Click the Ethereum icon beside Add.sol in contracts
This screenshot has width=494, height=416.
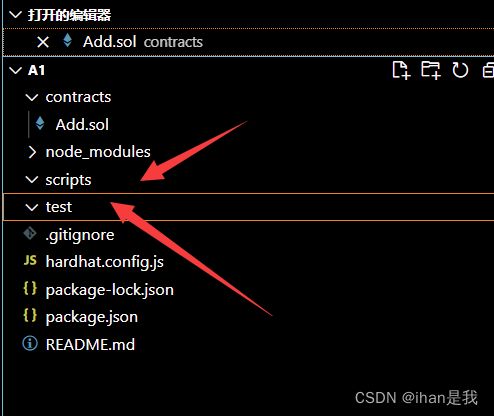pos(40,124)
